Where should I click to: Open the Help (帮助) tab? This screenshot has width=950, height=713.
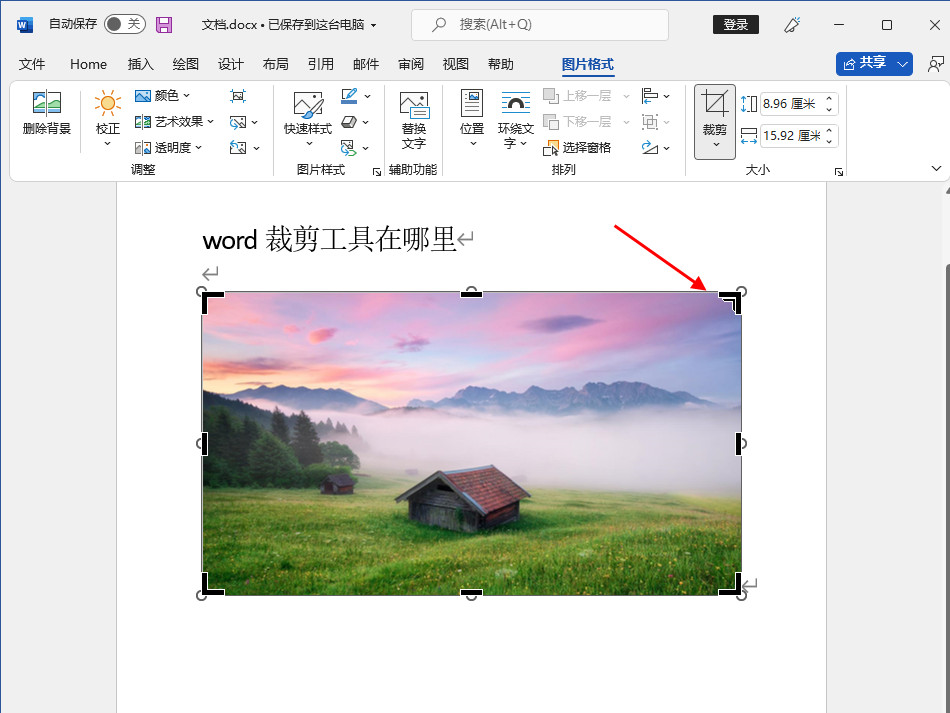pyautogui.click(x=500, y=64)
